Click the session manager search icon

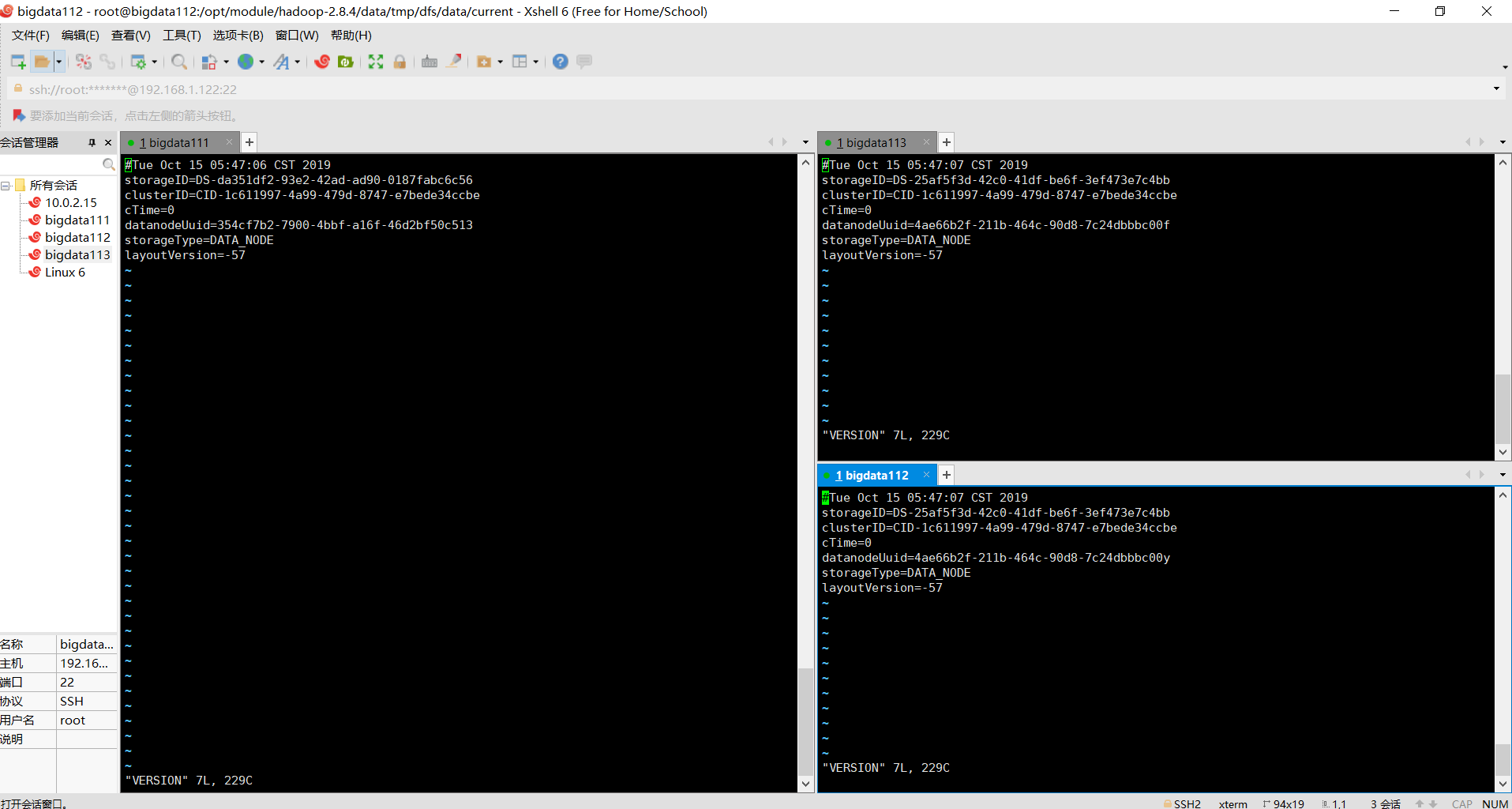(108, 164)
